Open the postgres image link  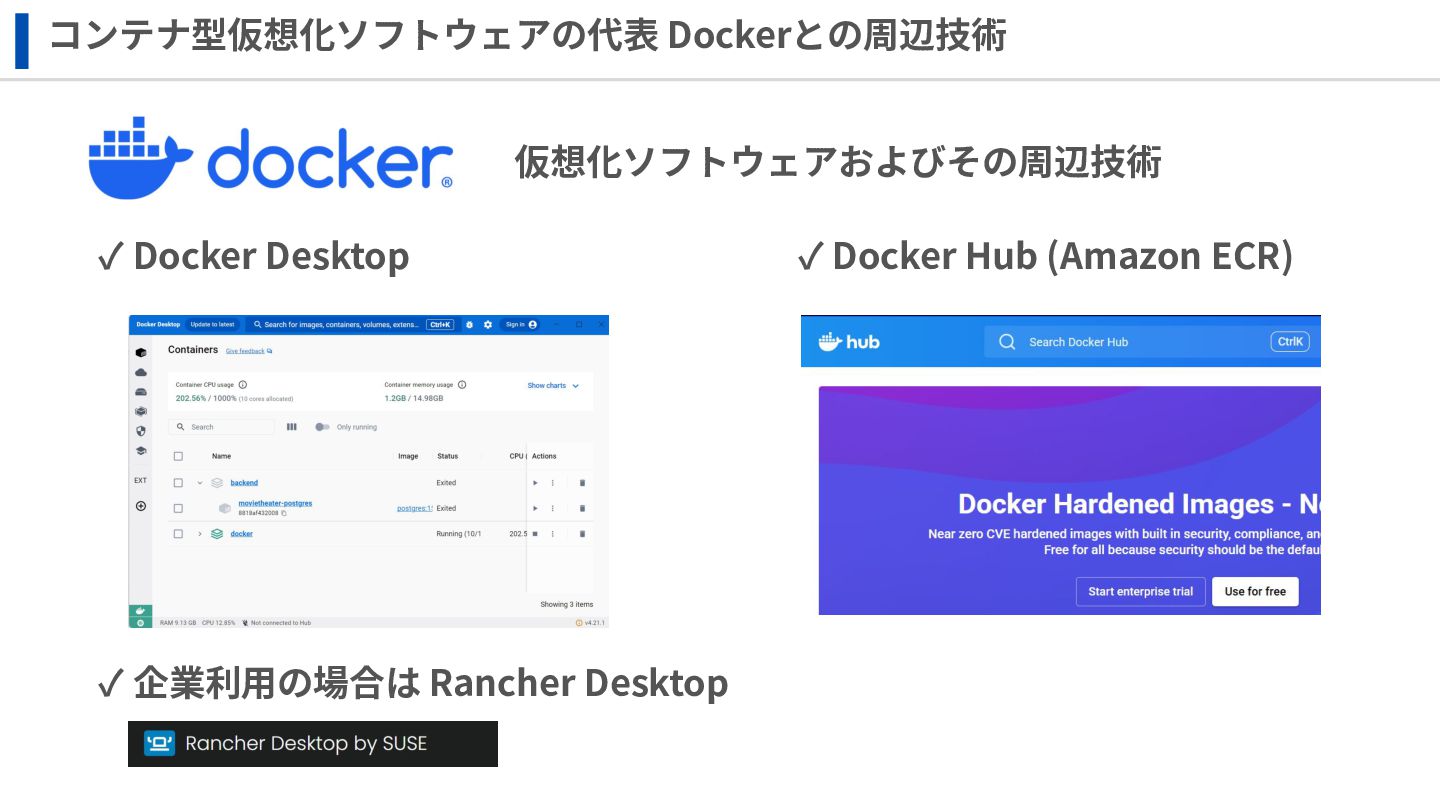pos(415,508)
